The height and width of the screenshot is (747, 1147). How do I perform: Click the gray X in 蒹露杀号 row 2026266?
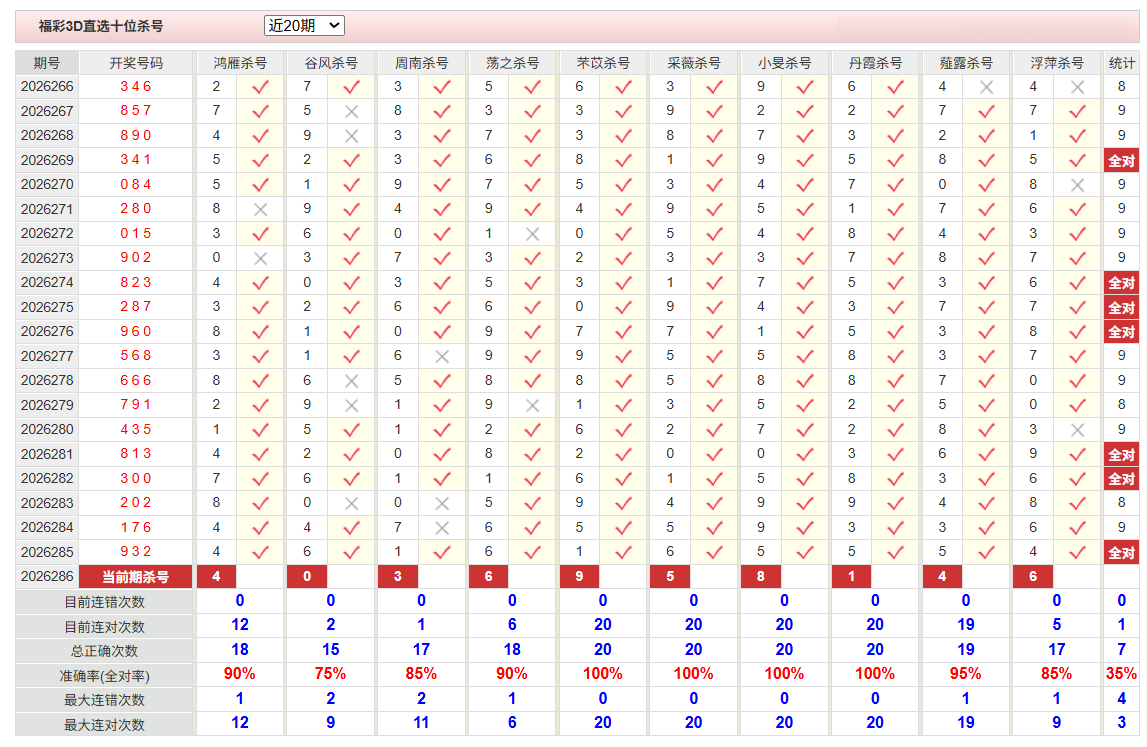click(986, 87)
